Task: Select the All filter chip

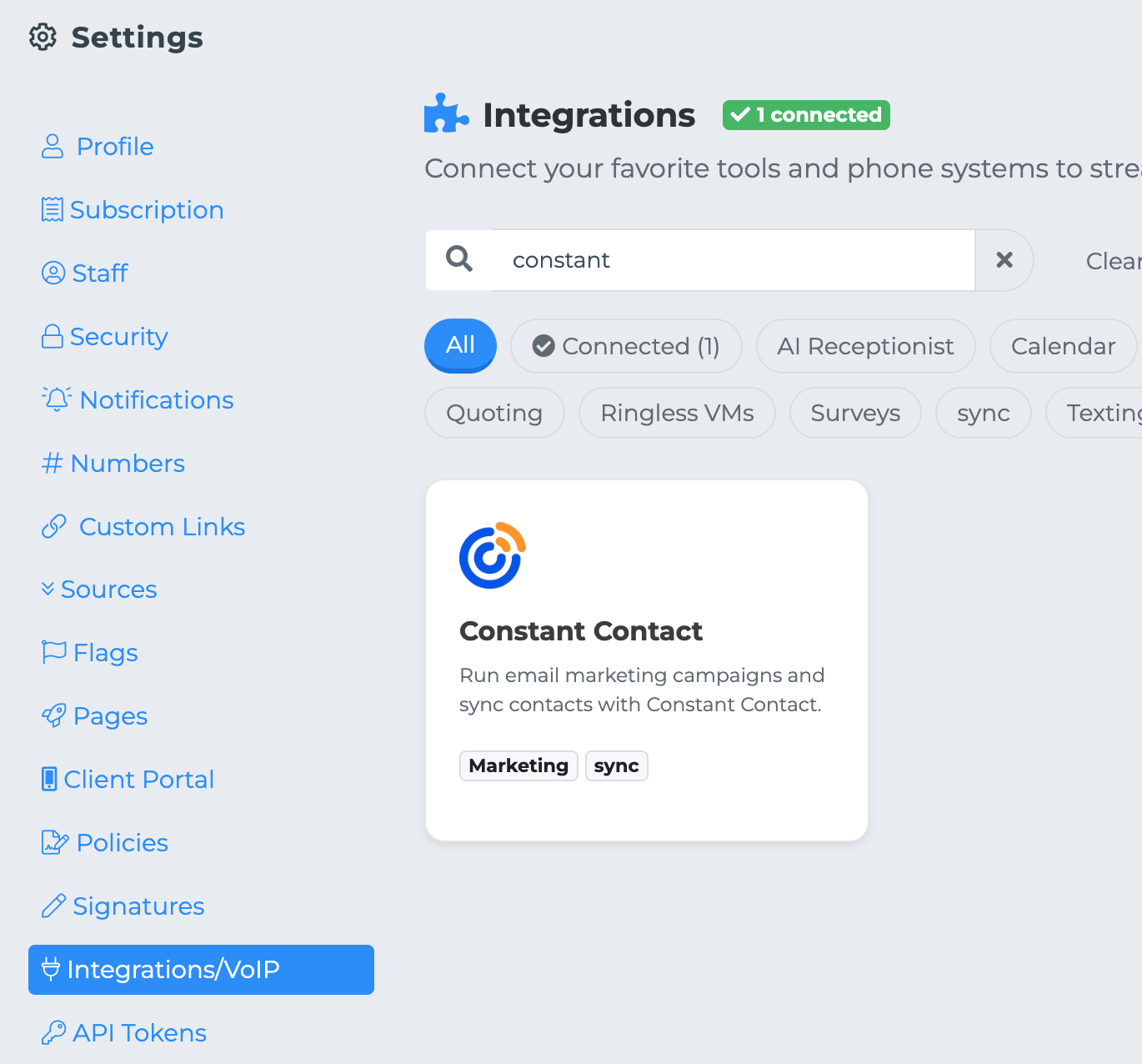Action: pos(460,345)
